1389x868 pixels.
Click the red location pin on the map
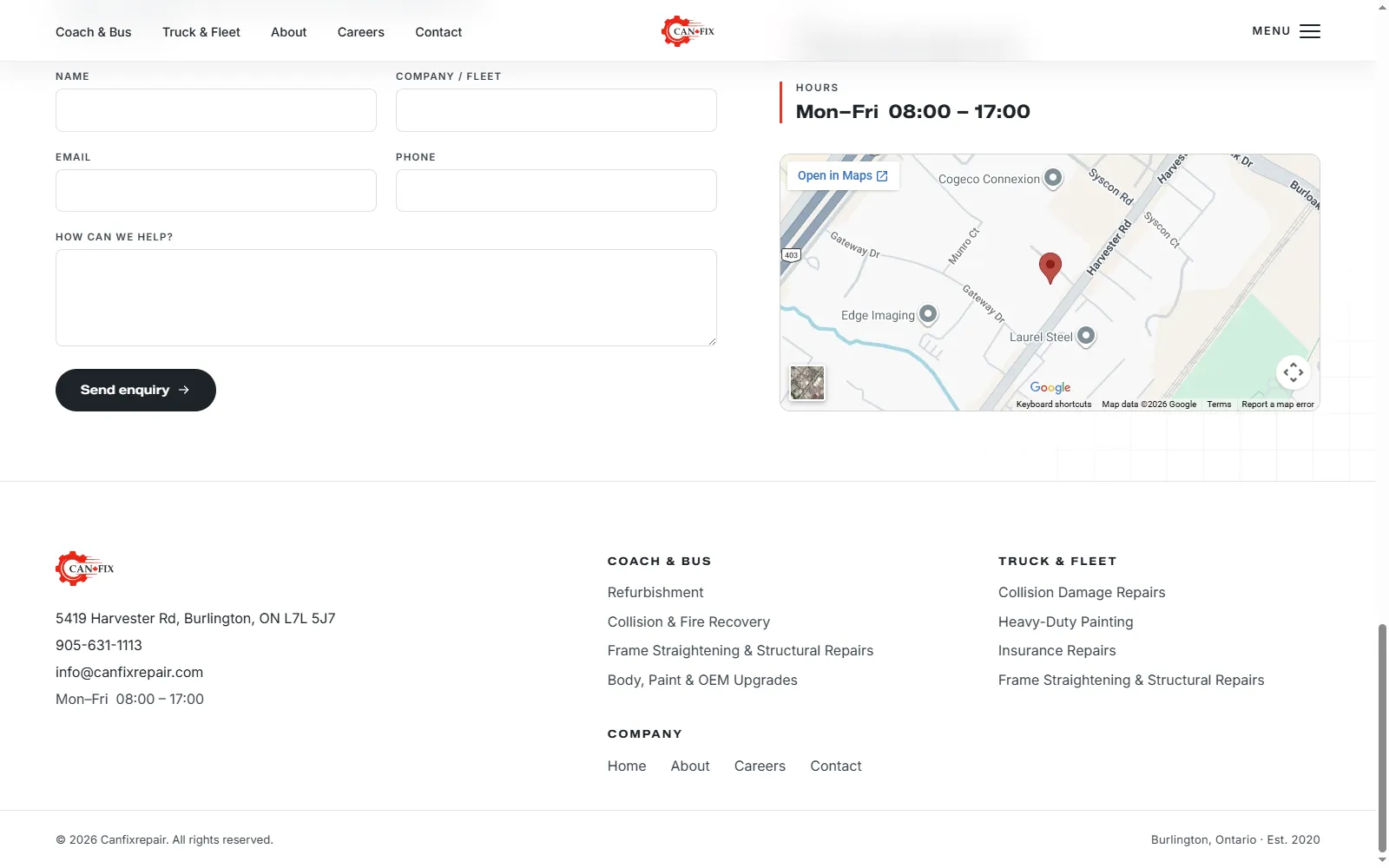1050,268
